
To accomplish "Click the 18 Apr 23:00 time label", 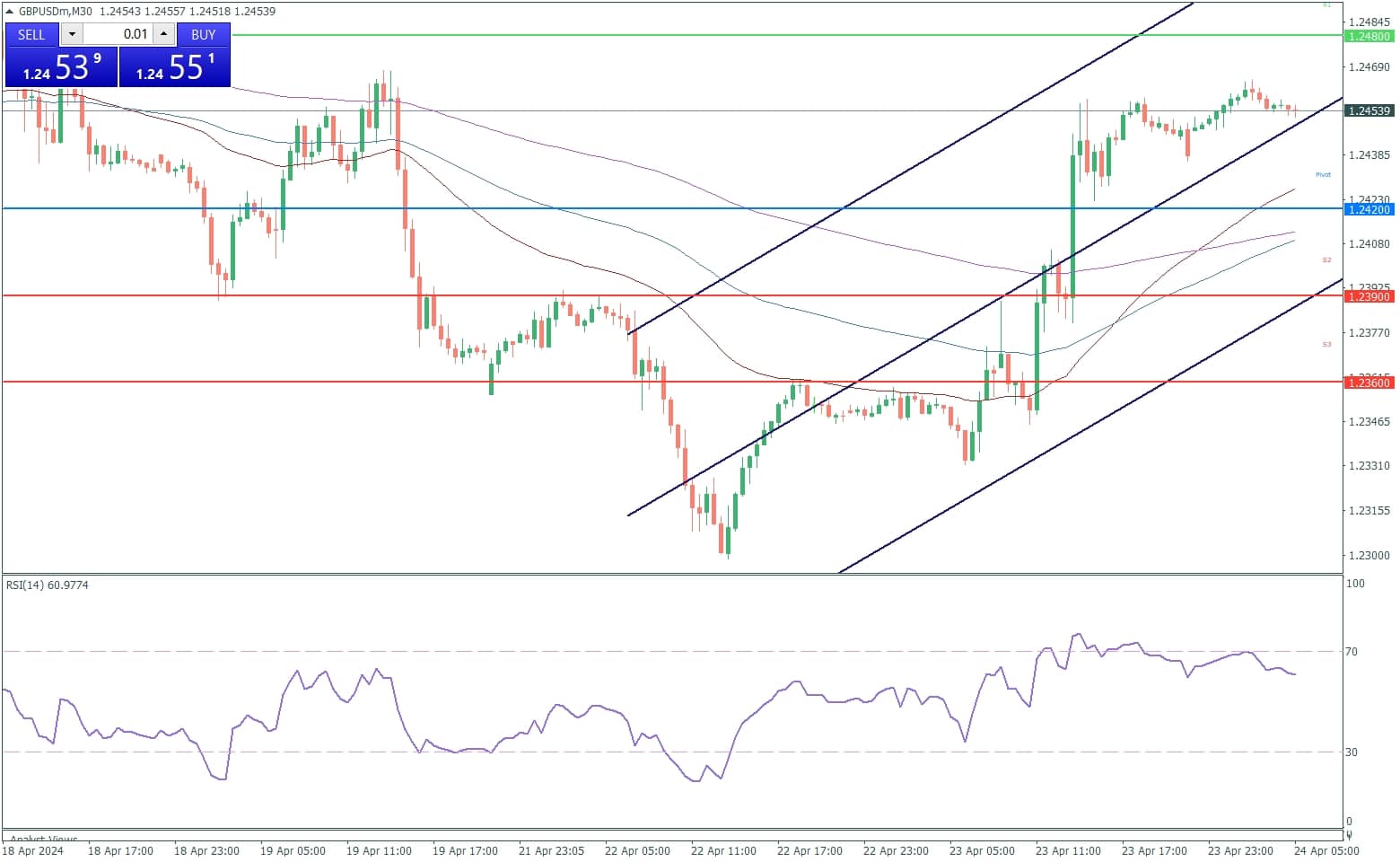I will [x=206, y=850].
